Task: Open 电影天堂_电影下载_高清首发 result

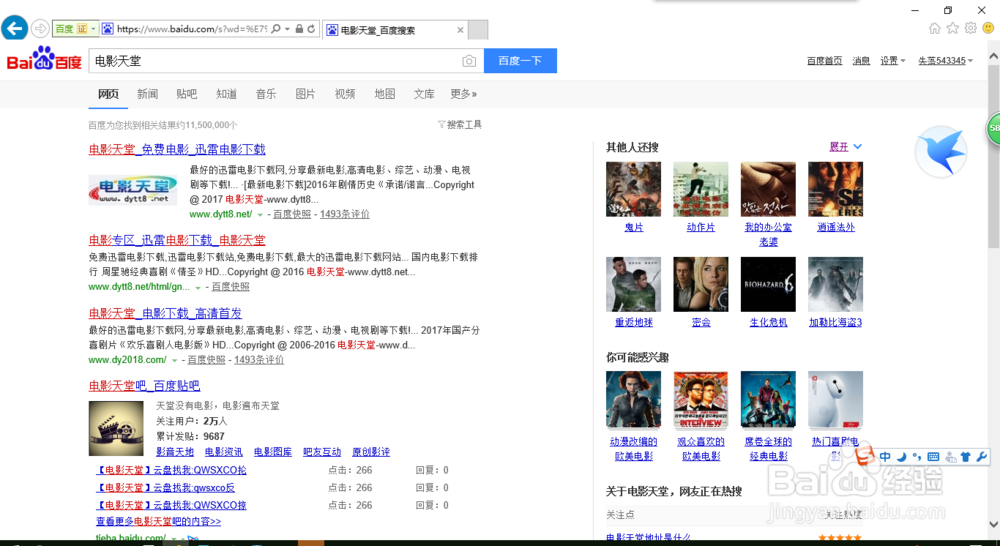Action: click(165, 313)
